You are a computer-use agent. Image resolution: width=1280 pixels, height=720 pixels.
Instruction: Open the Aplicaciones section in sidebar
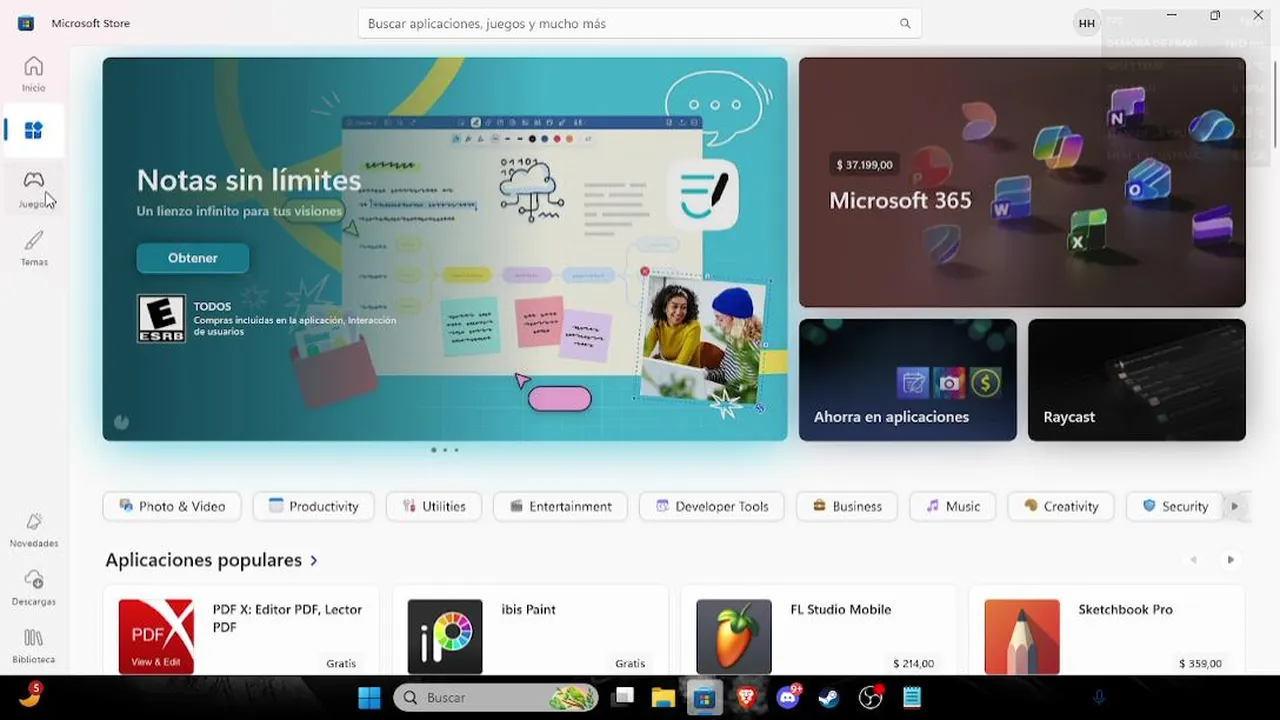coord(34,131)
